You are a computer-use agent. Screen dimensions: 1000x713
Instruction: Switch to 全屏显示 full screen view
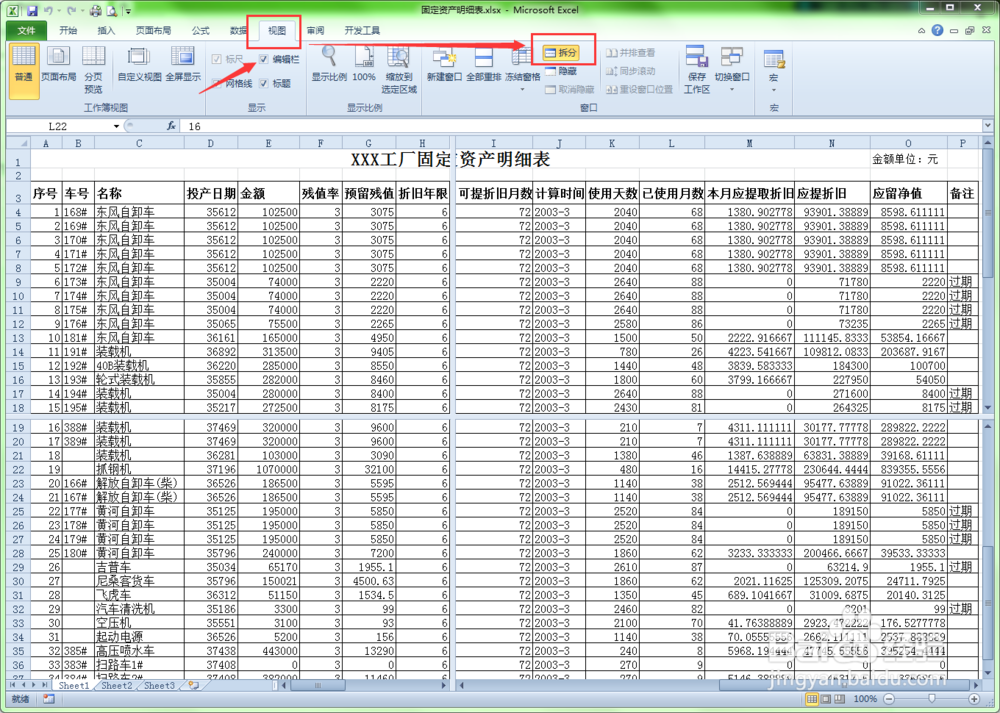tap(184, 65)
